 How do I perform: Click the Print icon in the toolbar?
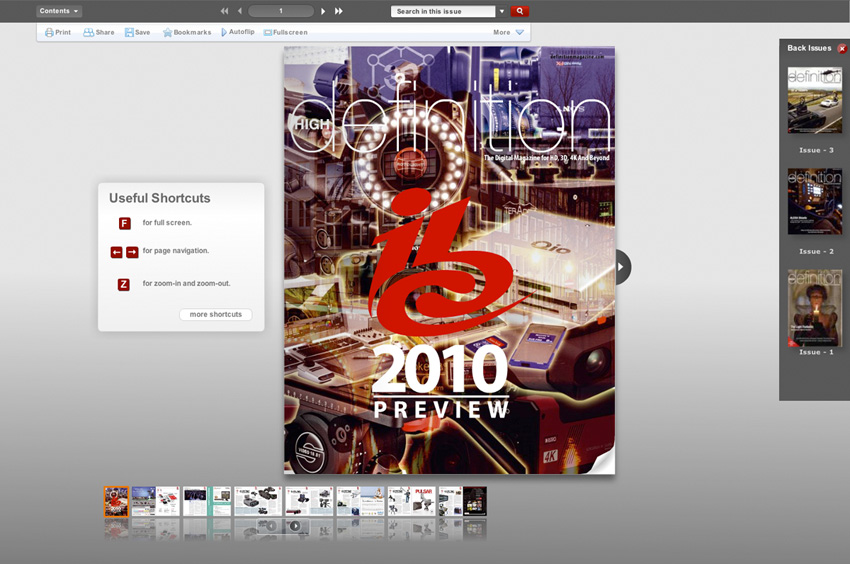click(x=50, y=32)
